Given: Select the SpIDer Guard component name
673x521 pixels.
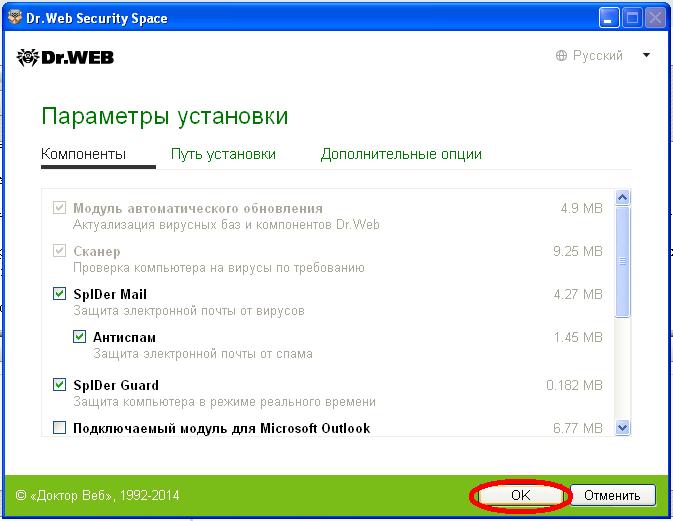Looking at the screenshot, I should tap(116, 385).
